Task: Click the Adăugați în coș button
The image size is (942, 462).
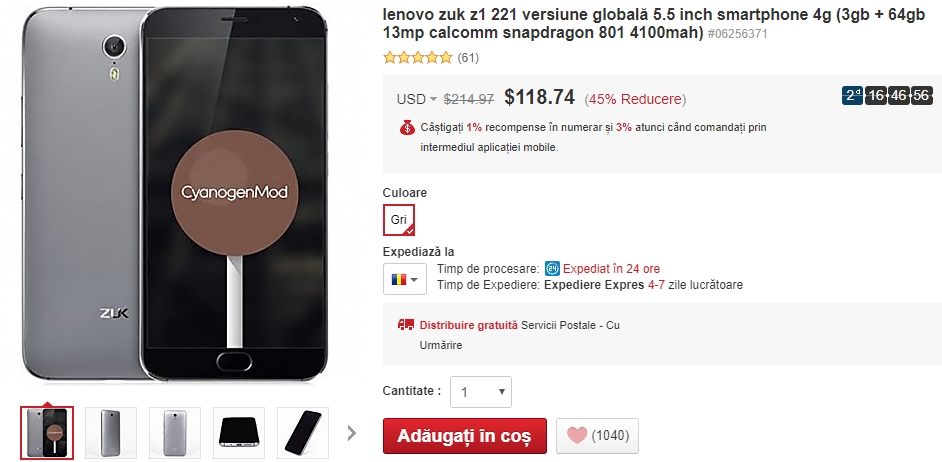Action: click(465, 436)
